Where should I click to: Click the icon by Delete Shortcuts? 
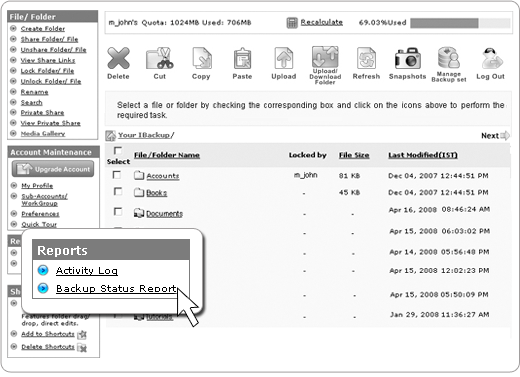coord(82,348)
